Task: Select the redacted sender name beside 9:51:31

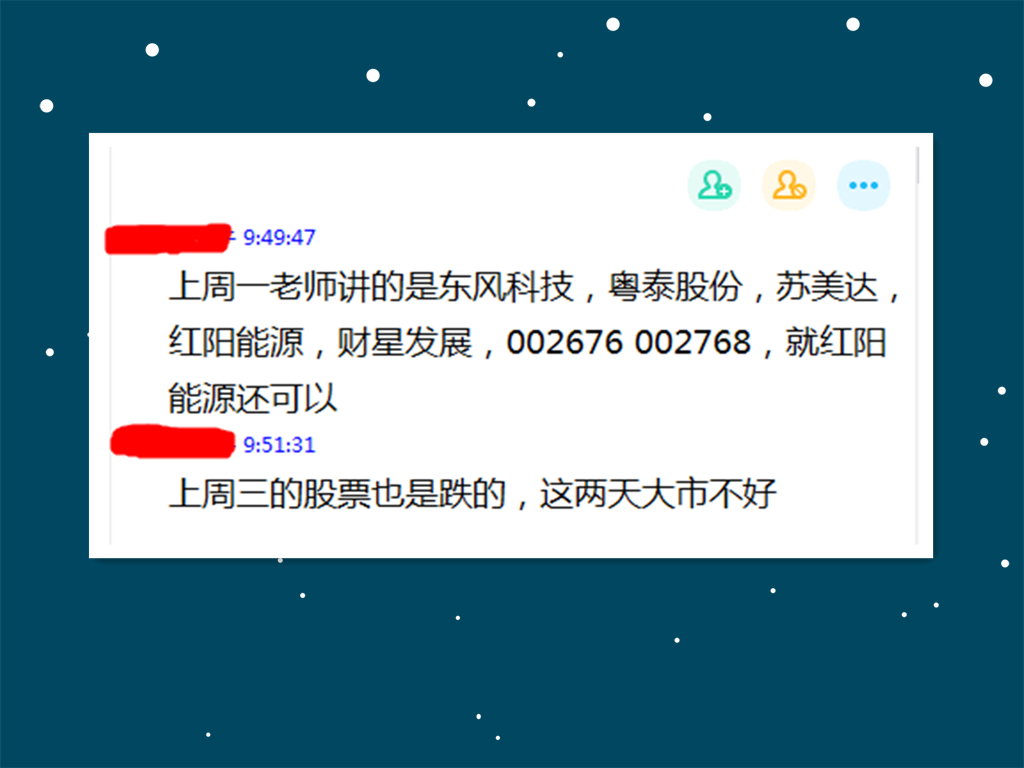Action: [172, 442]
